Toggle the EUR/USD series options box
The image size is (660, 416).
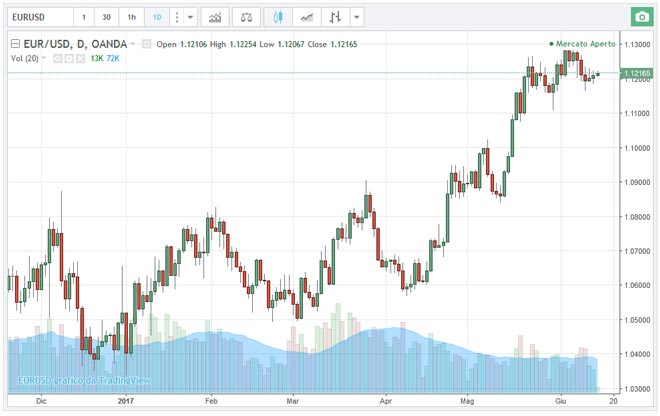[x=147, y=44]
